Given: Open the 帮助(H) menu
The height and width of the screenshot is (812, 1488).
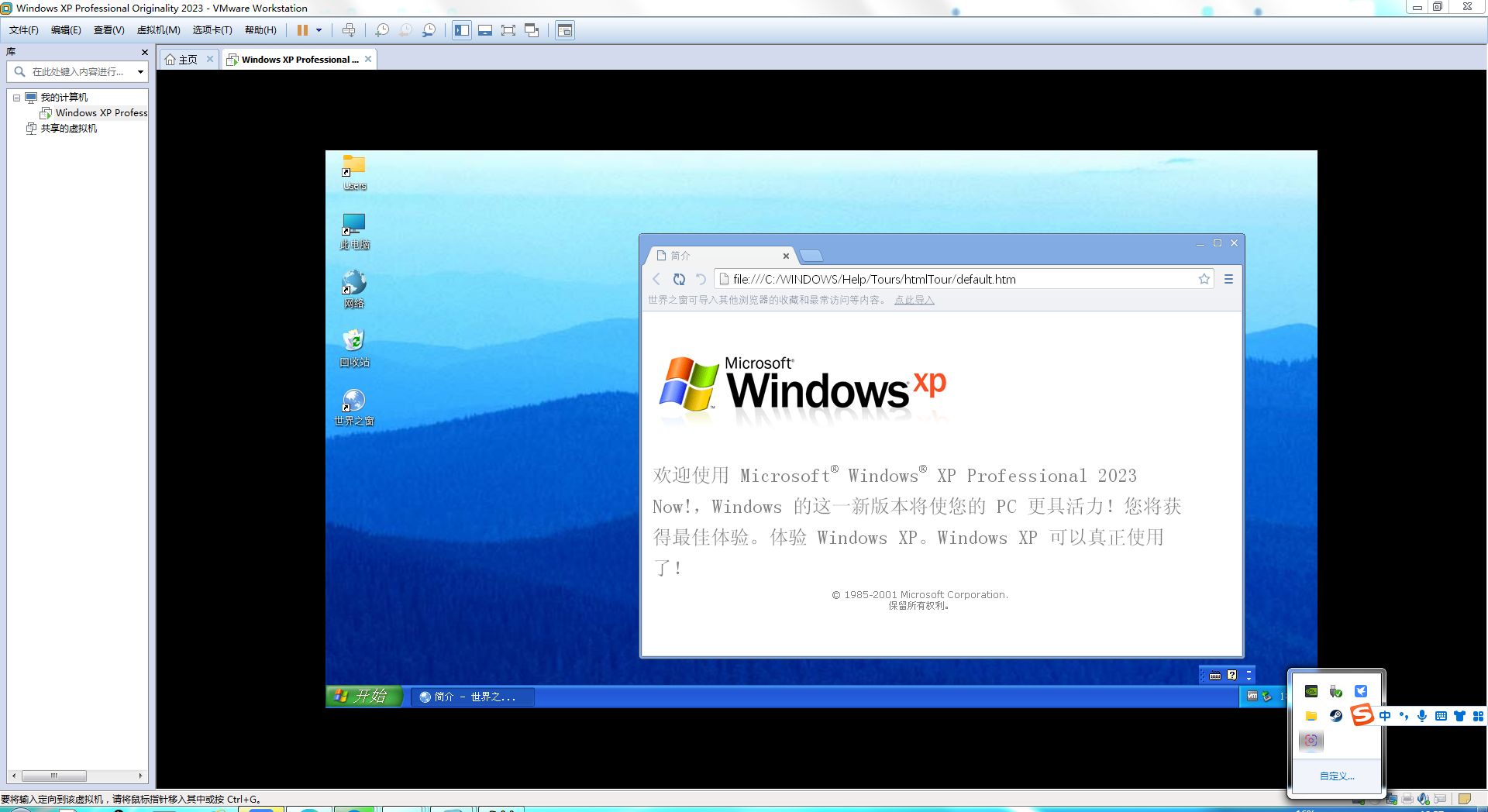Looking at the screenshot, I should (x=260, y=30).
